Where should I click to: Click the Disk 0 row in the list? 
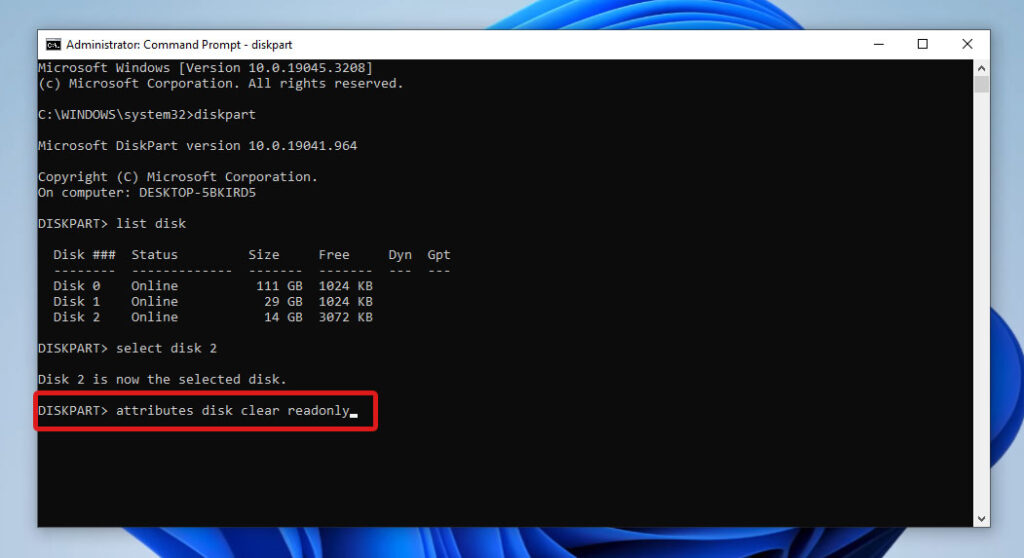(213, 286)
